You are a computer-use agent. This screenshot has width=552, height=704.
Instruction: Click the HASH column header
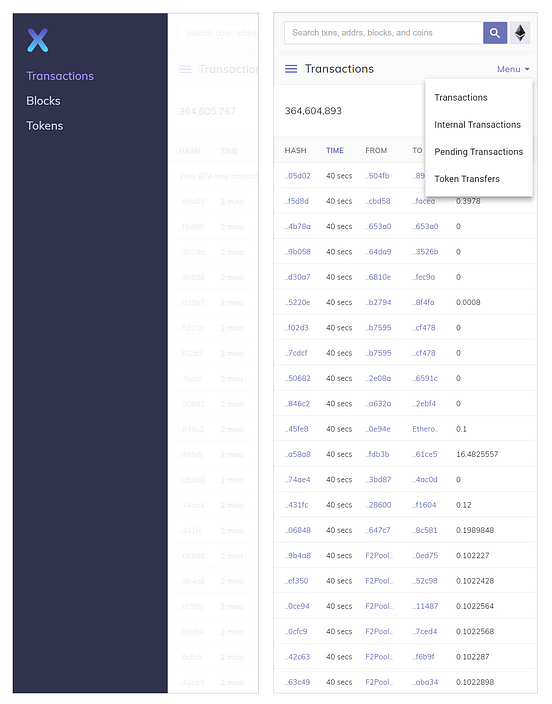(296, 150)
